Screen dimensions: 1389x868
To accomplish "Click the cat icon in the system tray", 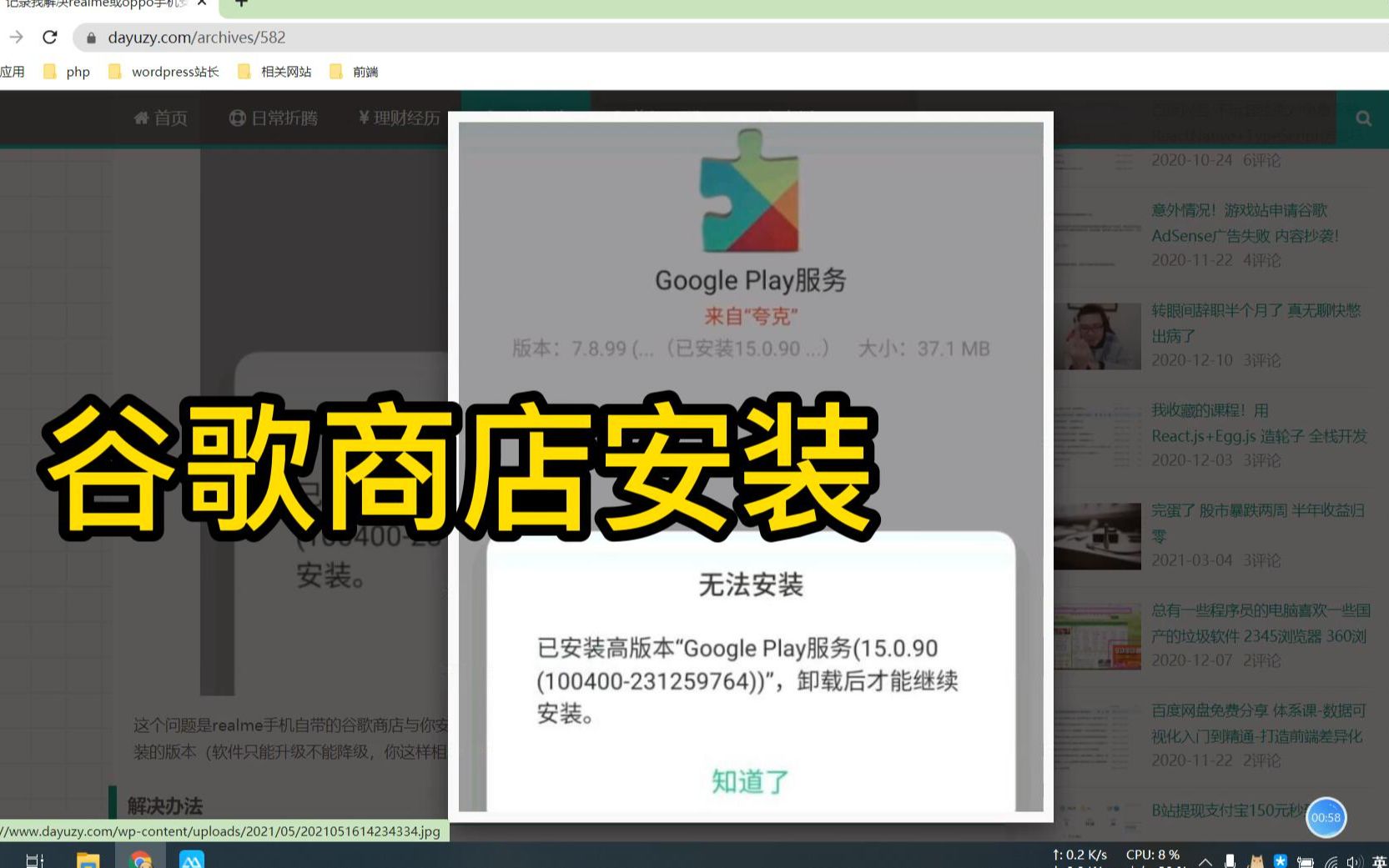I will (1256, 861).
